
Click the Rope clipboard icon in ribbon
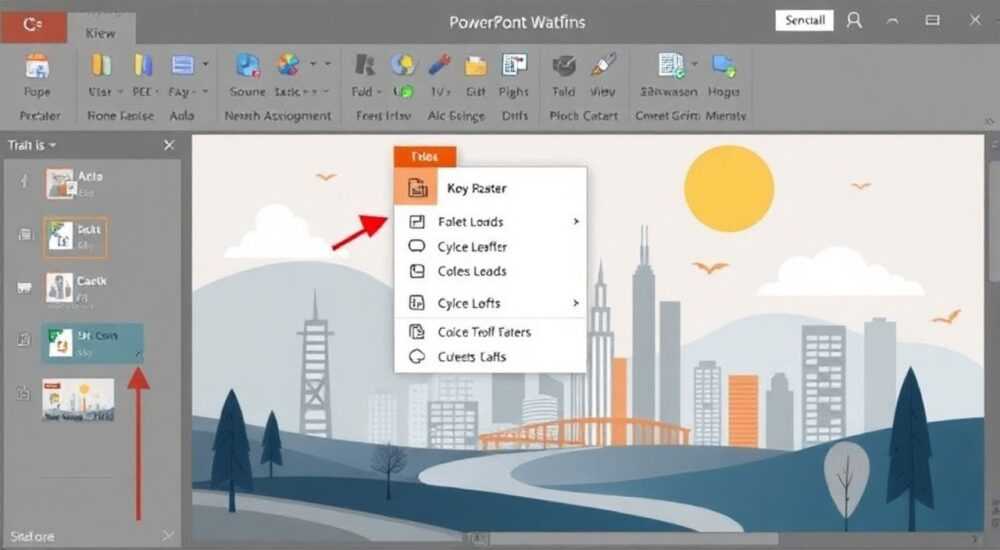tap(37, 66)
